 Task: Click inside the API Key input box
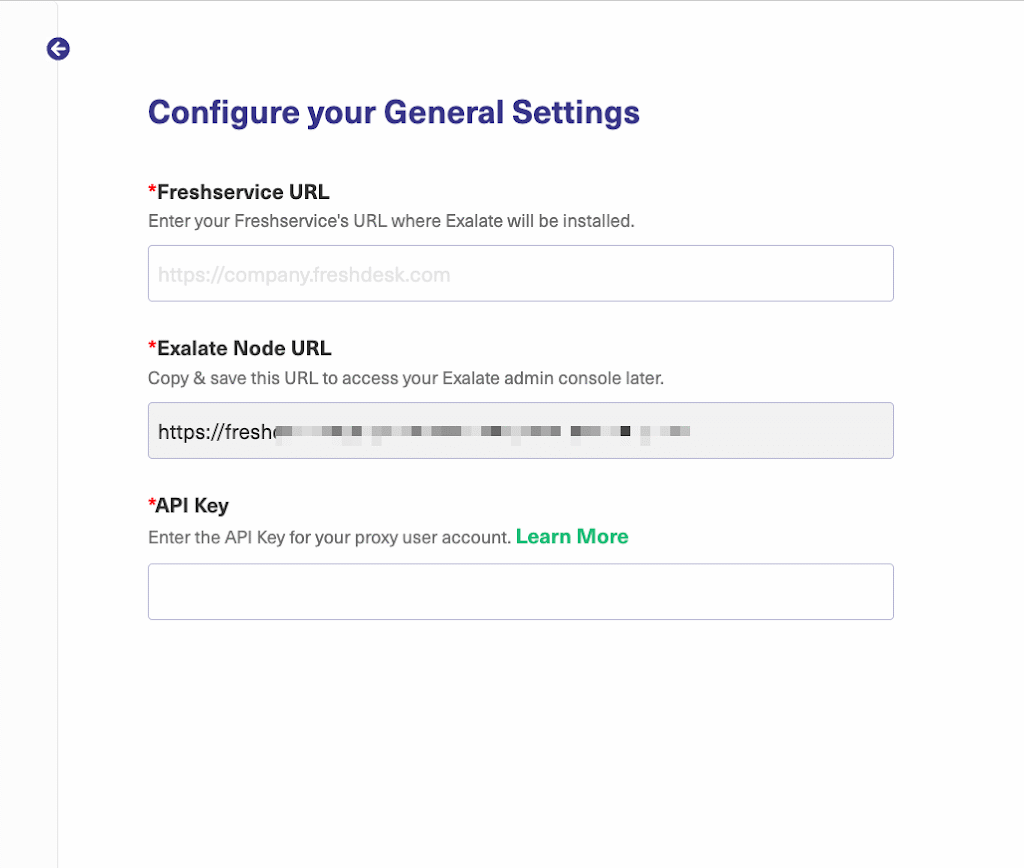tap(520, 591)
